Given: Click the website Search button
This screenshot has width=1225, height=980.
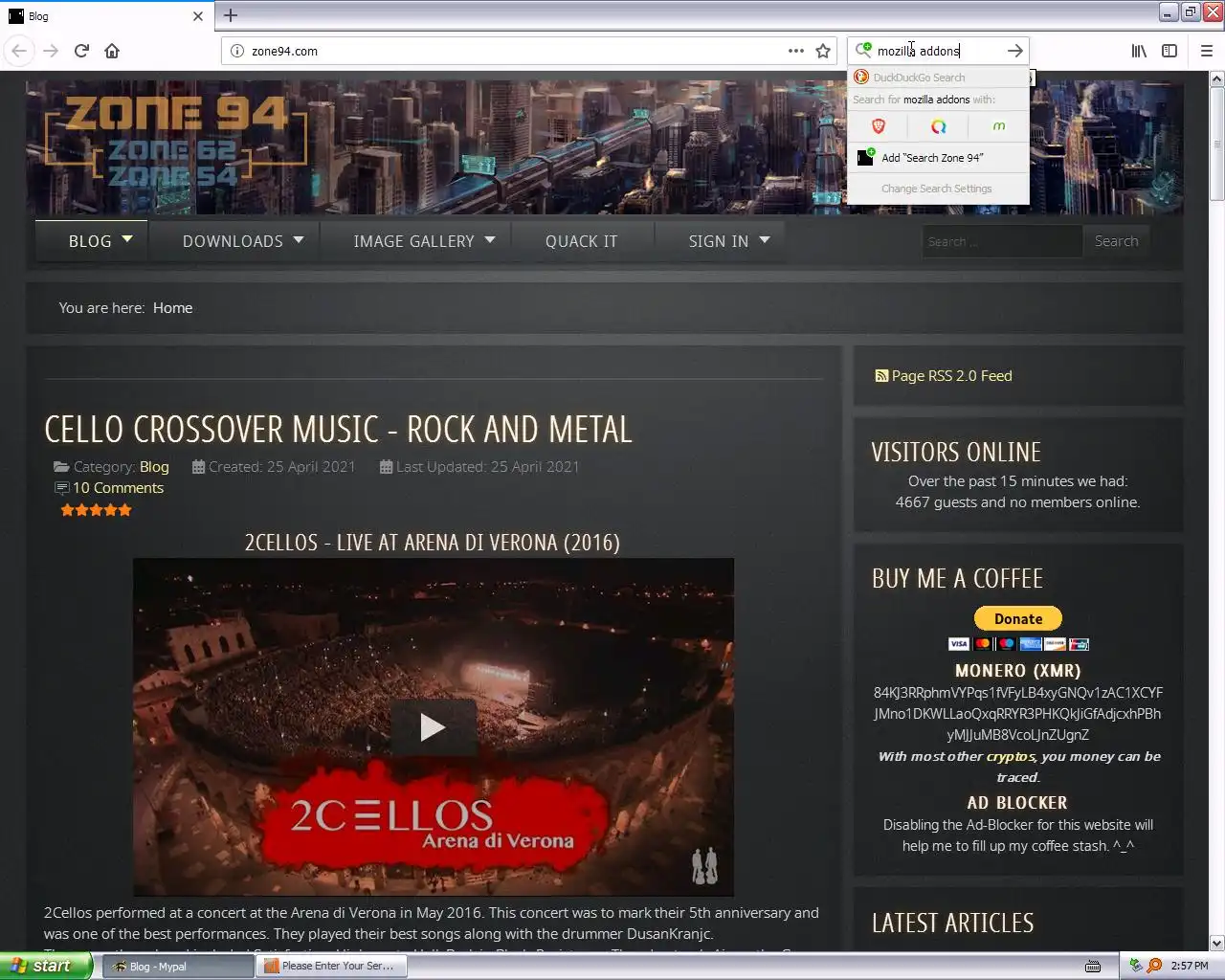Looking at the screenshot, I should pyautogui.click(x=1117, y=241).
